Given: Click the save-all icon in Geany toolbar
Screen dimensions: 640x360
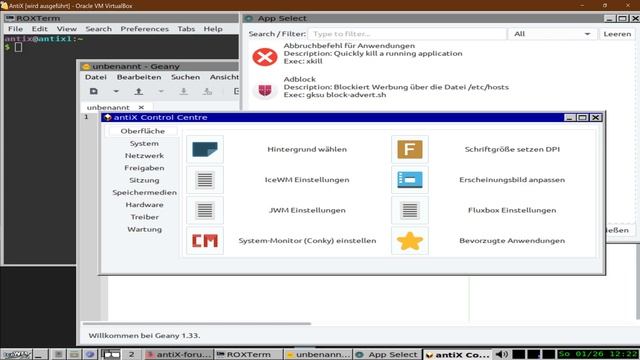Looking at the screenshot, I should click(x=207, y=91).
